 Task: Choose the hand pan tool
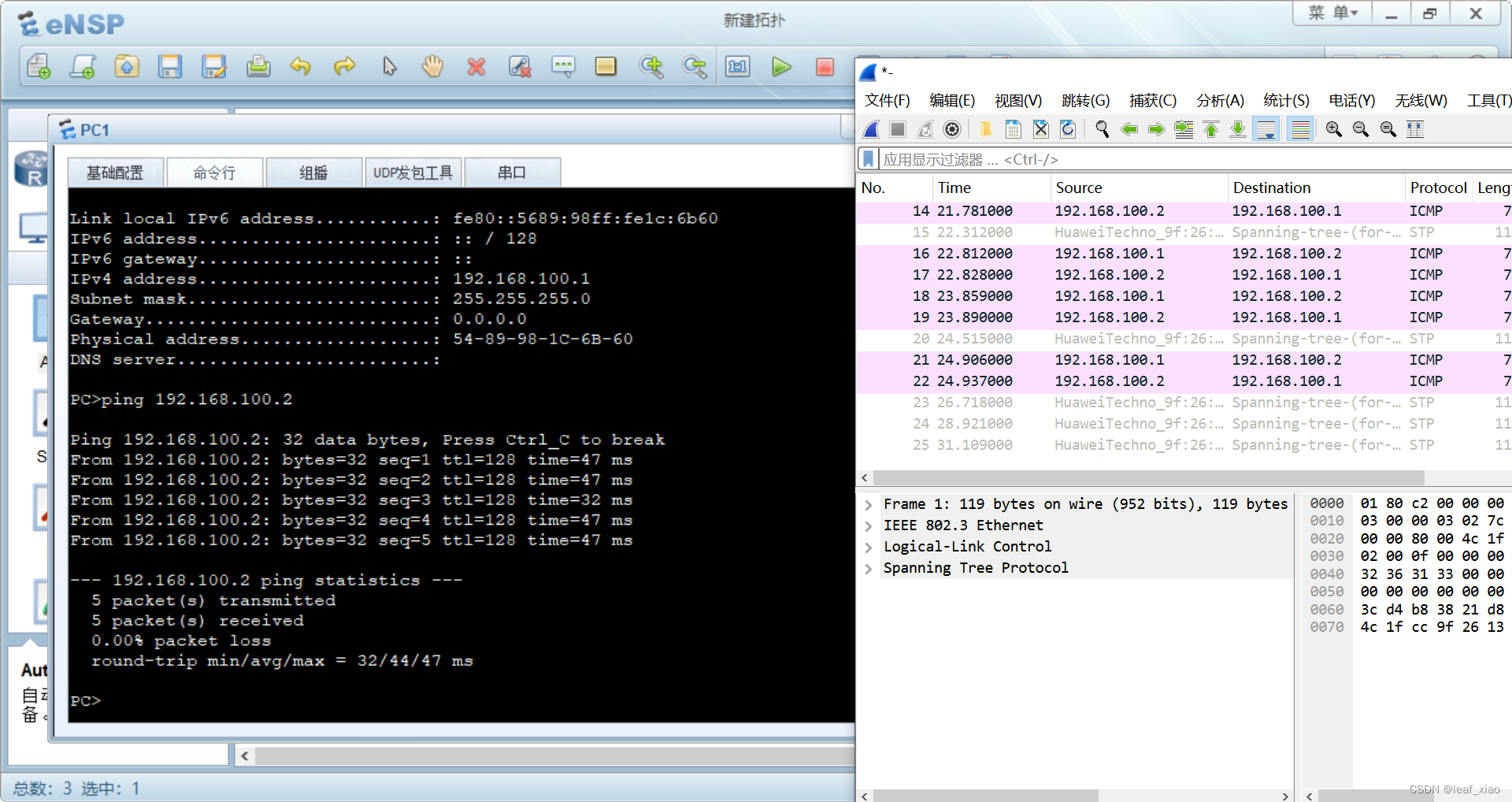pyautogui.click(x=432, y=67)
